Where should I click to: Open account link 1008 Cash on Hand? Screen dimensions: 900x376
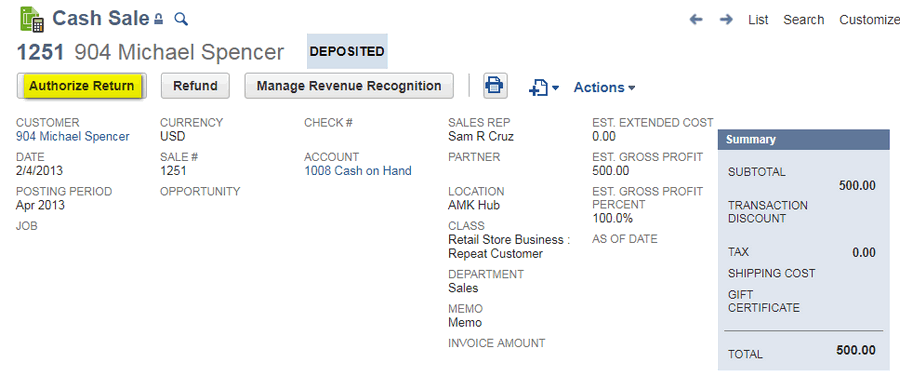point(358,171)
